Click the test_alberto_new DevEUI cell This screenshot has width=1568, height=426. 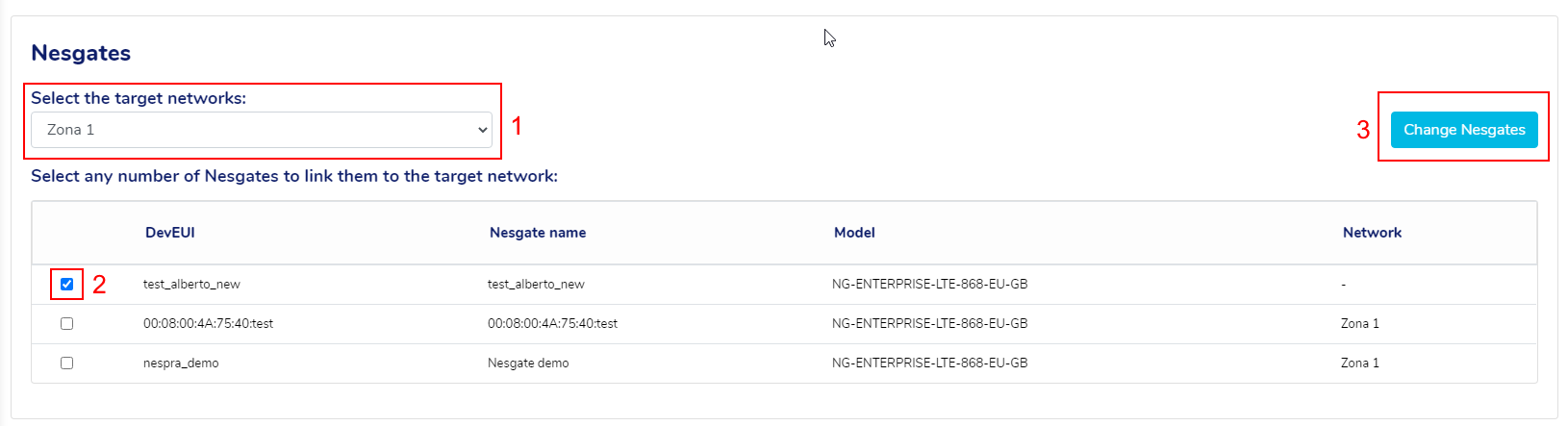pyautogui.click(x=191, y=285)
